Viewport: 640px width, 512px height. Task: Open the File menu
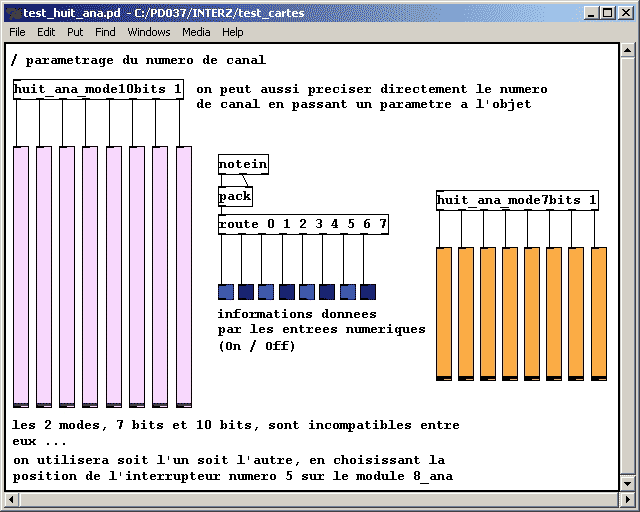point(17,32)
